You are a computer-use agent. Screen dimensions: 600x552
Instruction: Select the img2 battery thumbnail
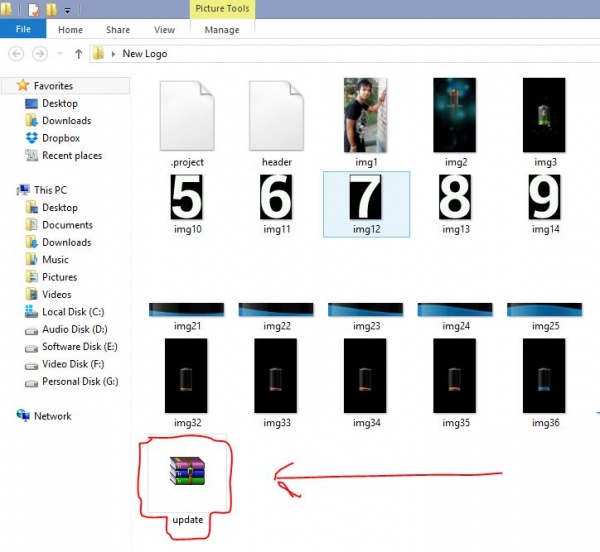455,115
